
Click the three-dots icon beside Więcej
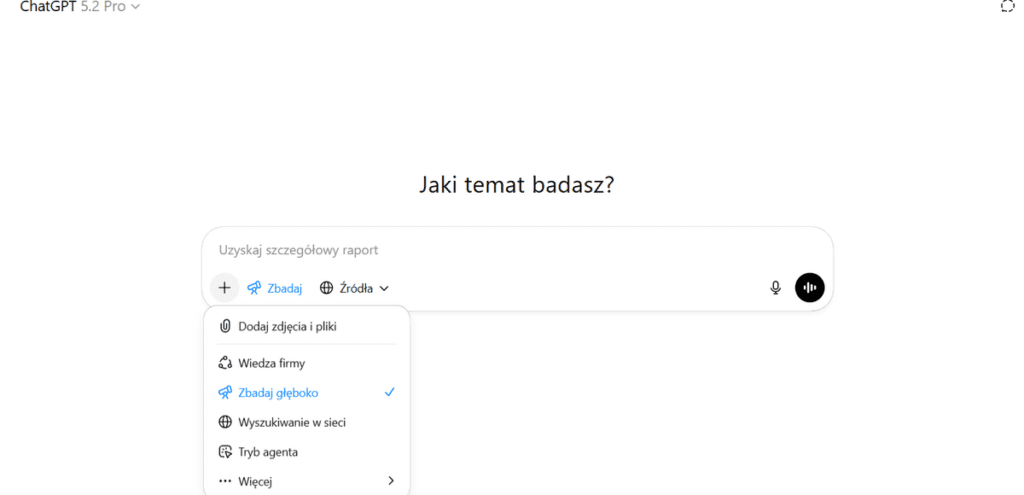coord(225,481)
